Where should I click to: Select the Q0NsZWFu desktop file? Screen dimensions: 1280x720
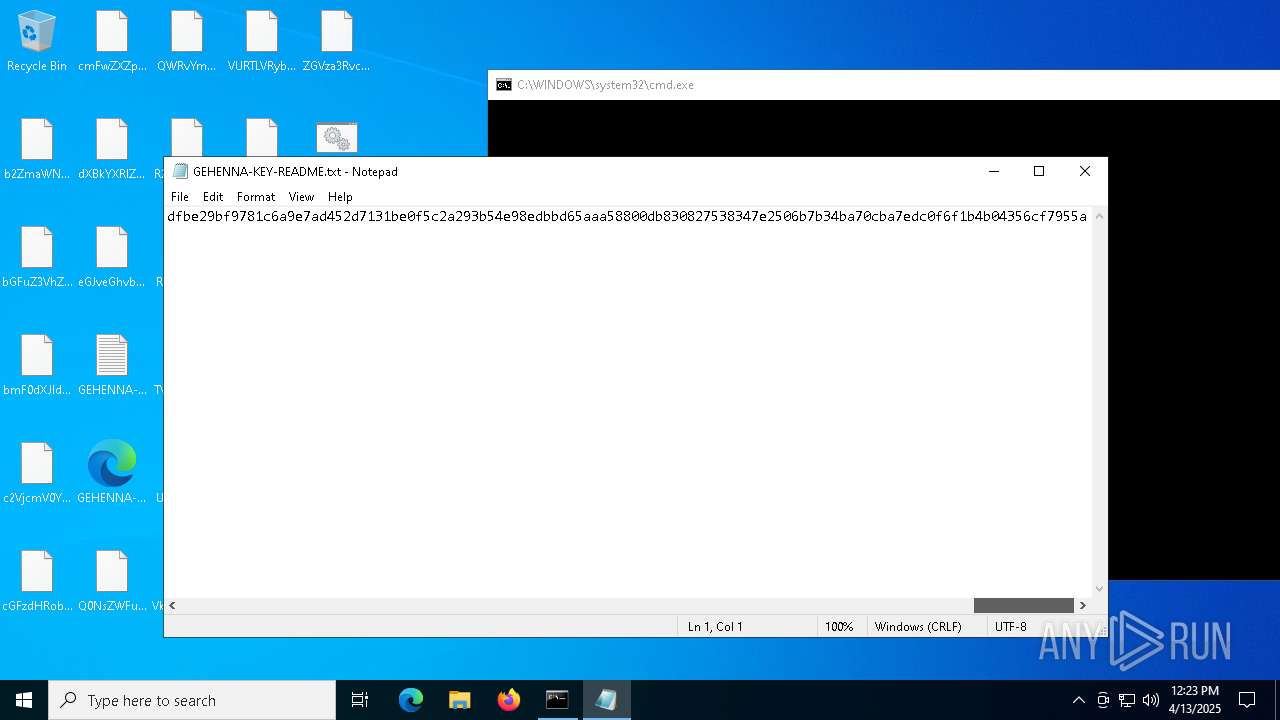coord(112,581)
